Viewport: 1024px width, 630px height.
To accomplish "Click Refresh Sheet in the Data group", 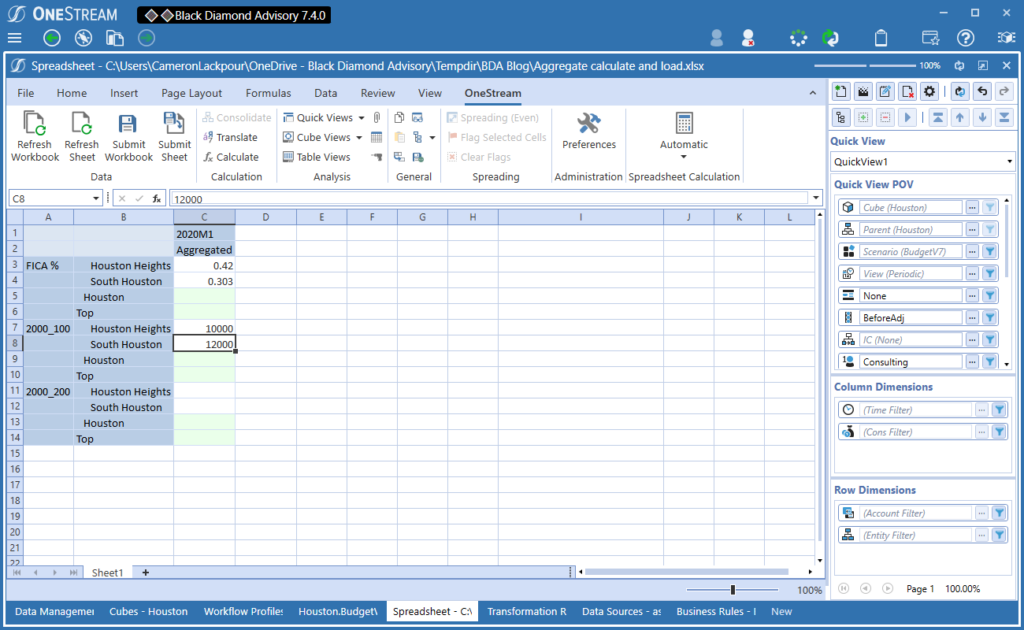I will [x=82, y=137].
